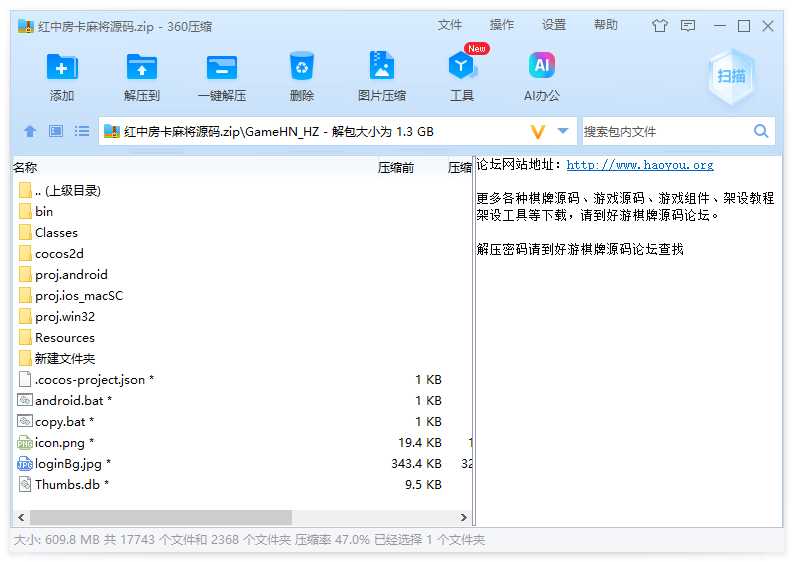Click the horizontal scrollbar right arrow
Viewport: 794px width, 562px height.
pyautogui.click(x=463, y=517)
